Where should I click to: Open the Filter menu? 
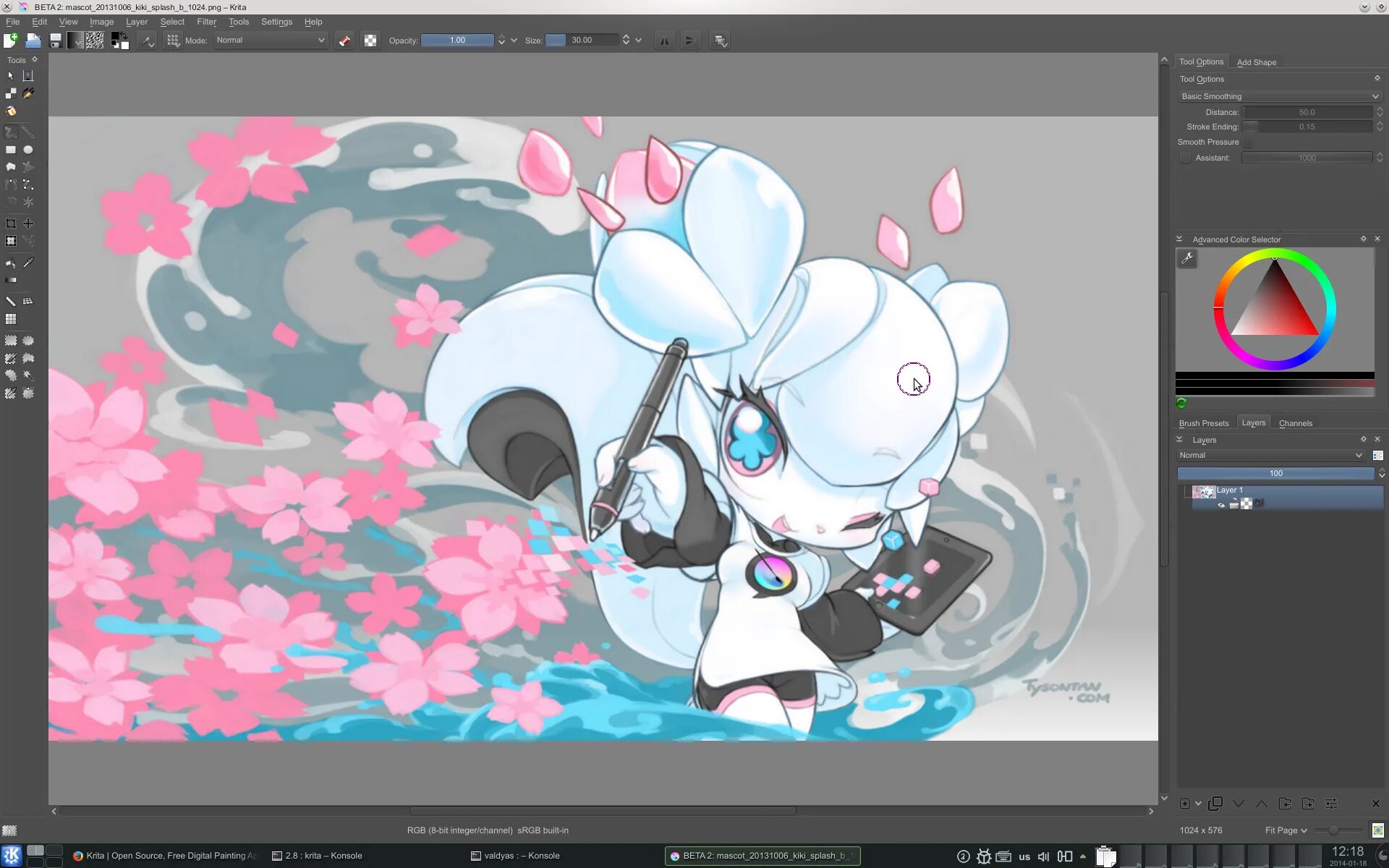[206, 22]
